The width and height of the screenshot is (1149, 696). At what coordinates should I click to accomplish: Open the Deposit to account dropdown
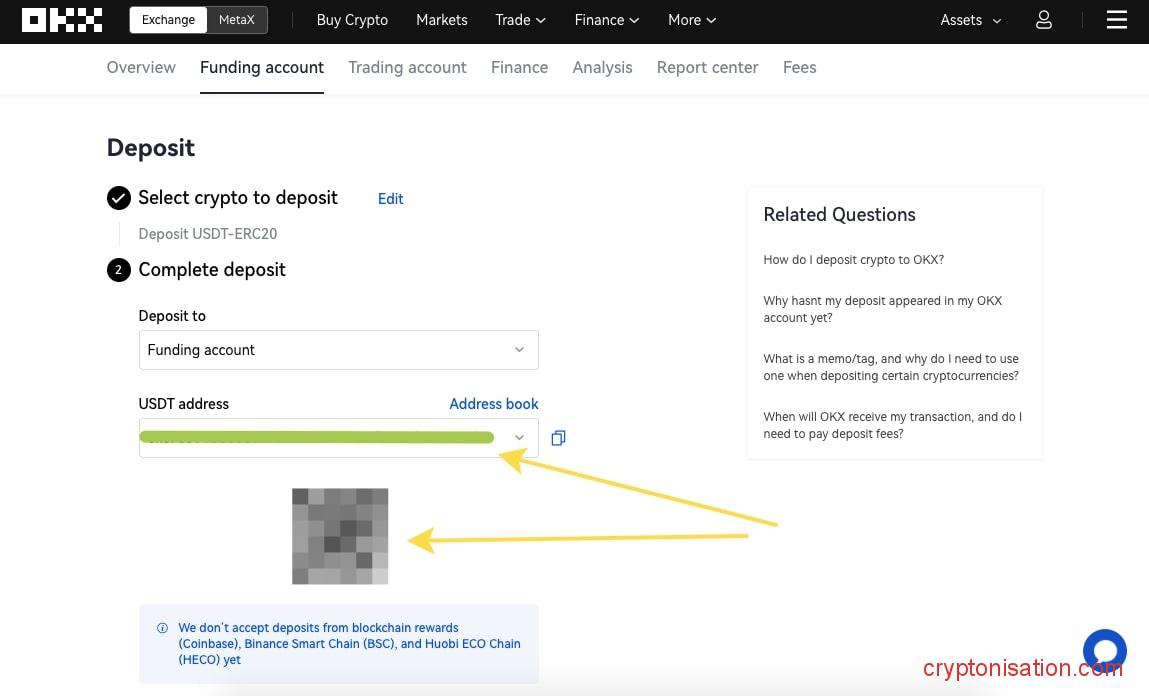(338, 350)
